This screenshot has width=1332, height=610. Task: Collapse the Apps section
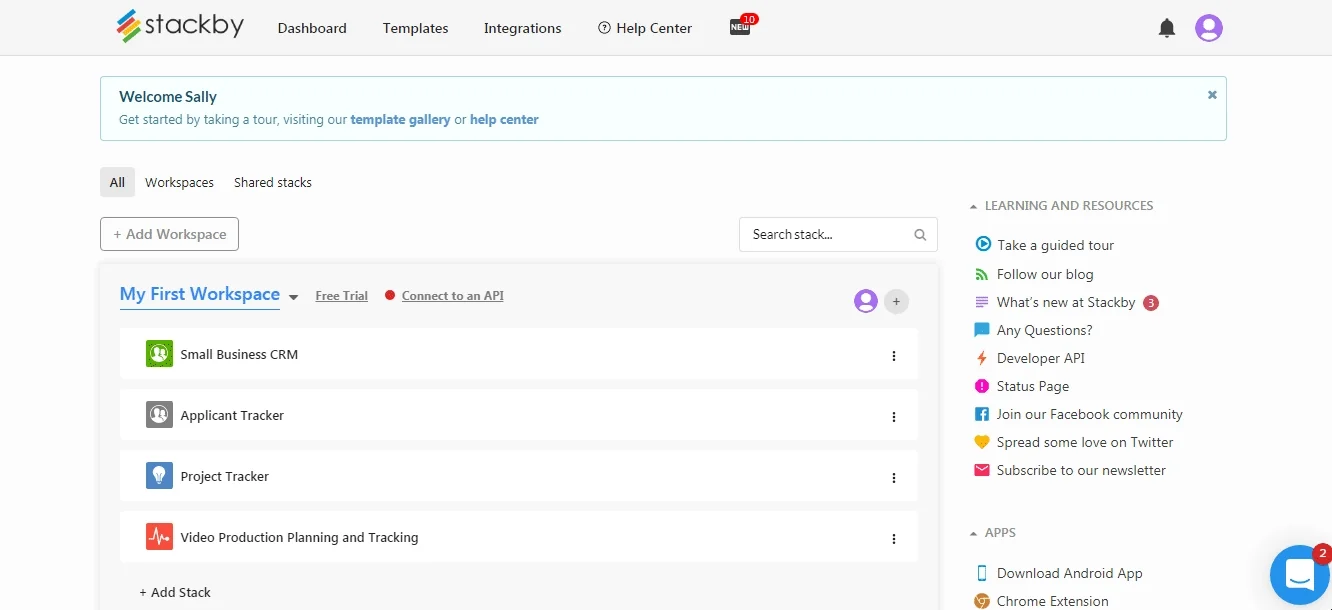(974, 534)
